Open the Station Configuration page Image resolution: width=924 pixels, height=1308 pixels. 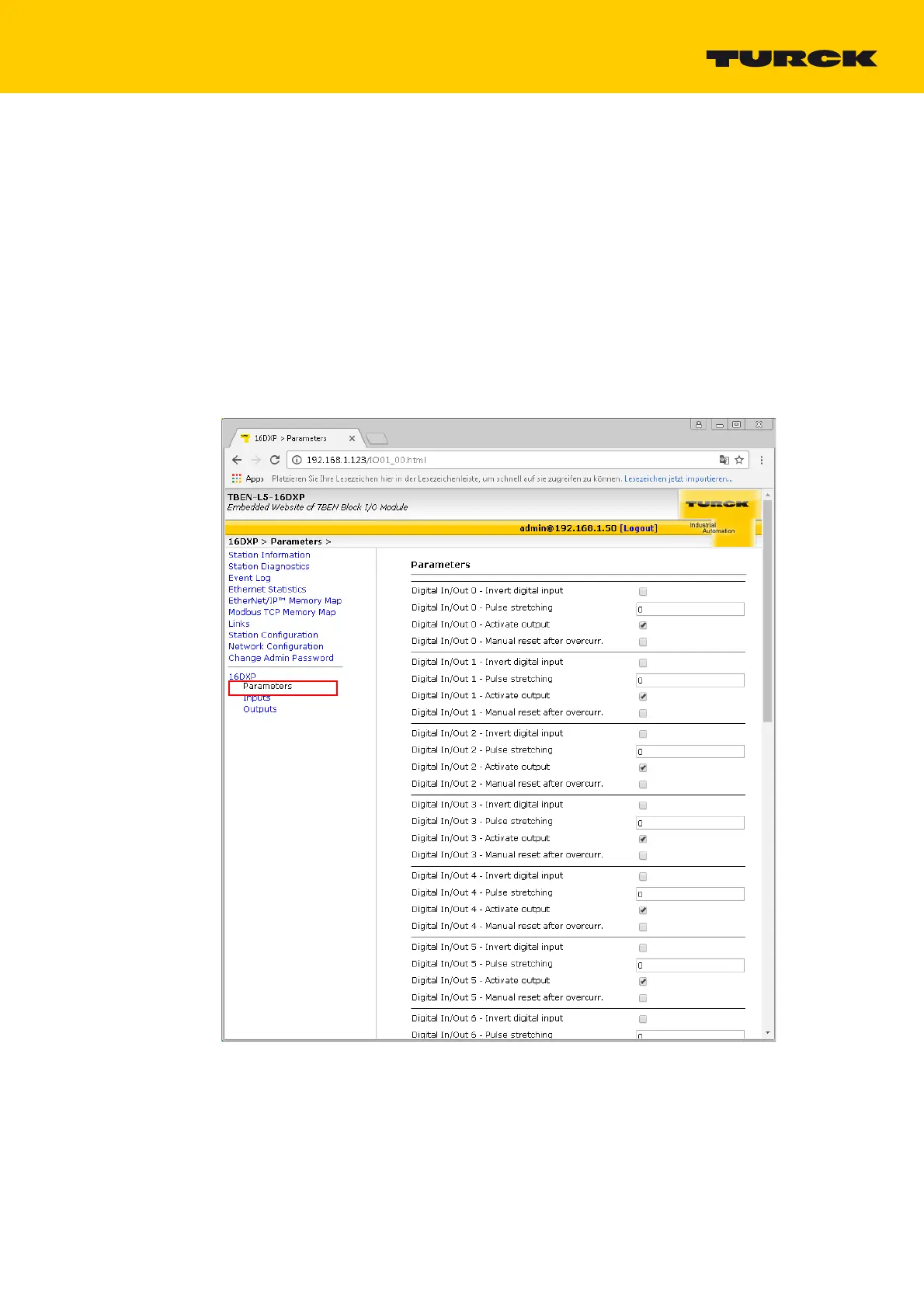pos(273,635)
